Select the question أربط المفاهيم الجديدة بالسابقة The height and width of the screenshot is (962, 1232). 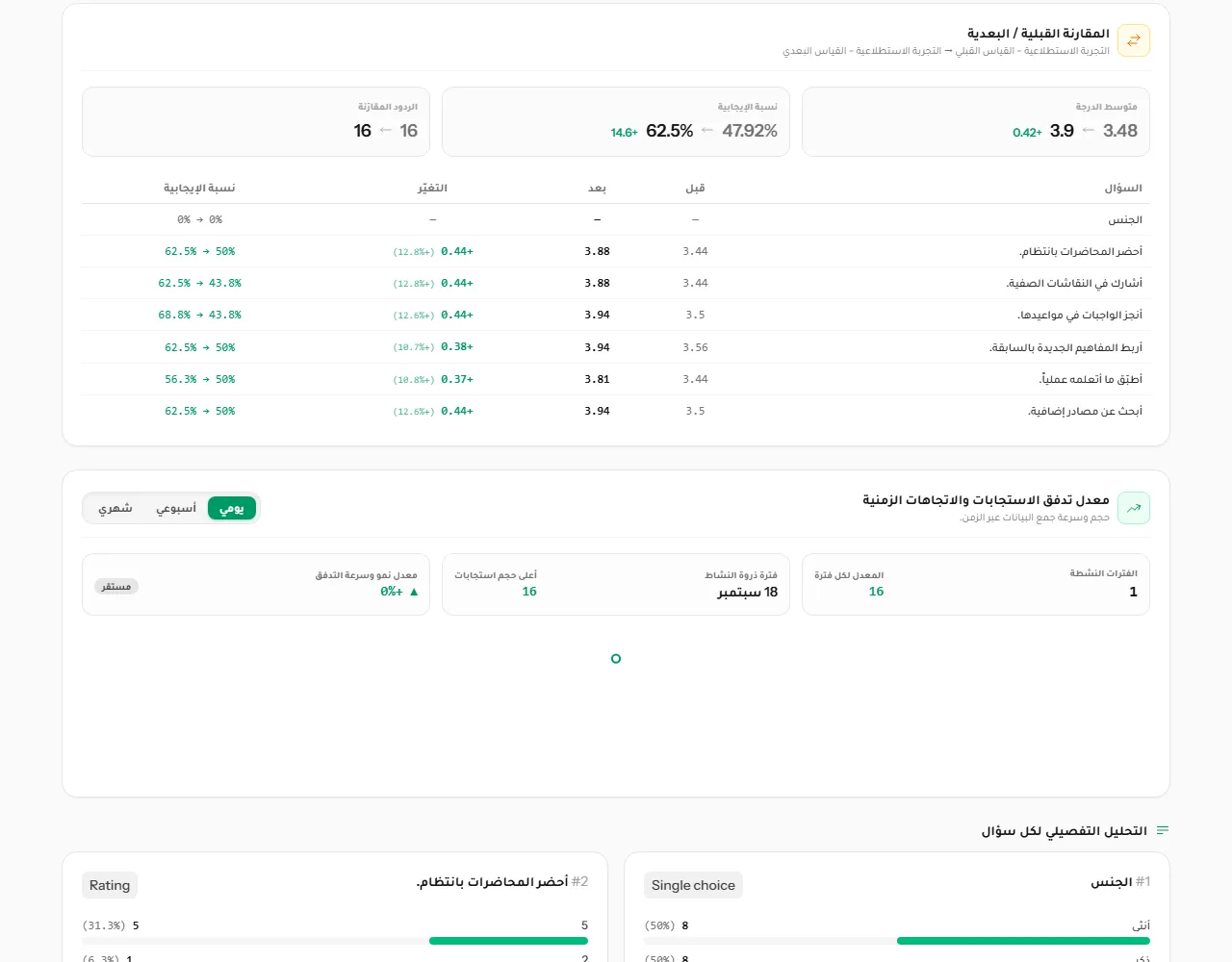[1065, 347]
